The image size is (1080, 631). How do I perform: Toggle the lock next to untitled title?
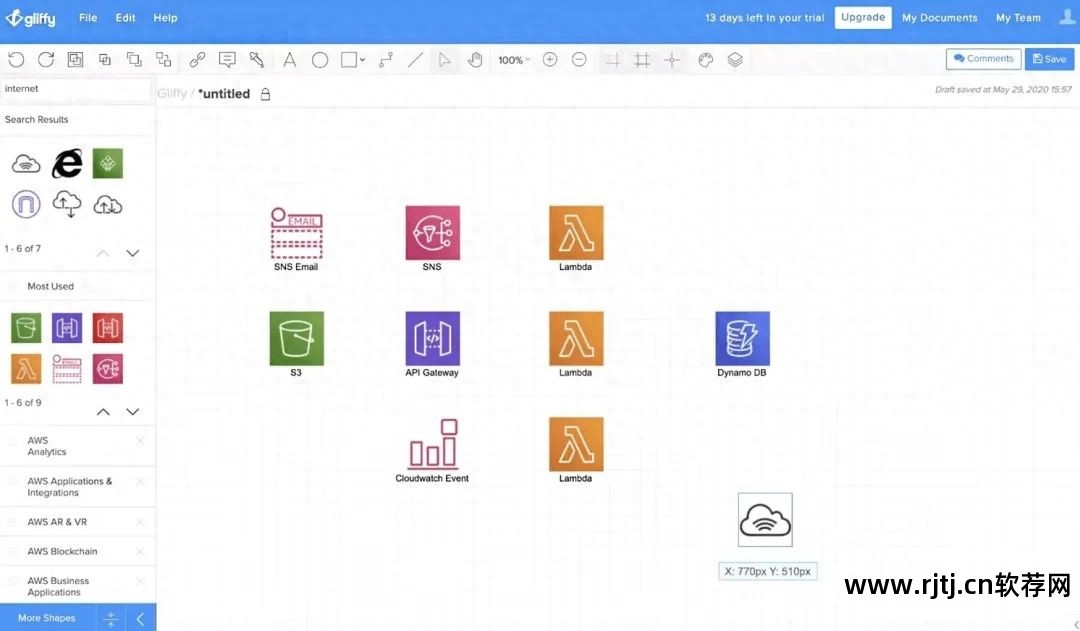click(265, 94)
